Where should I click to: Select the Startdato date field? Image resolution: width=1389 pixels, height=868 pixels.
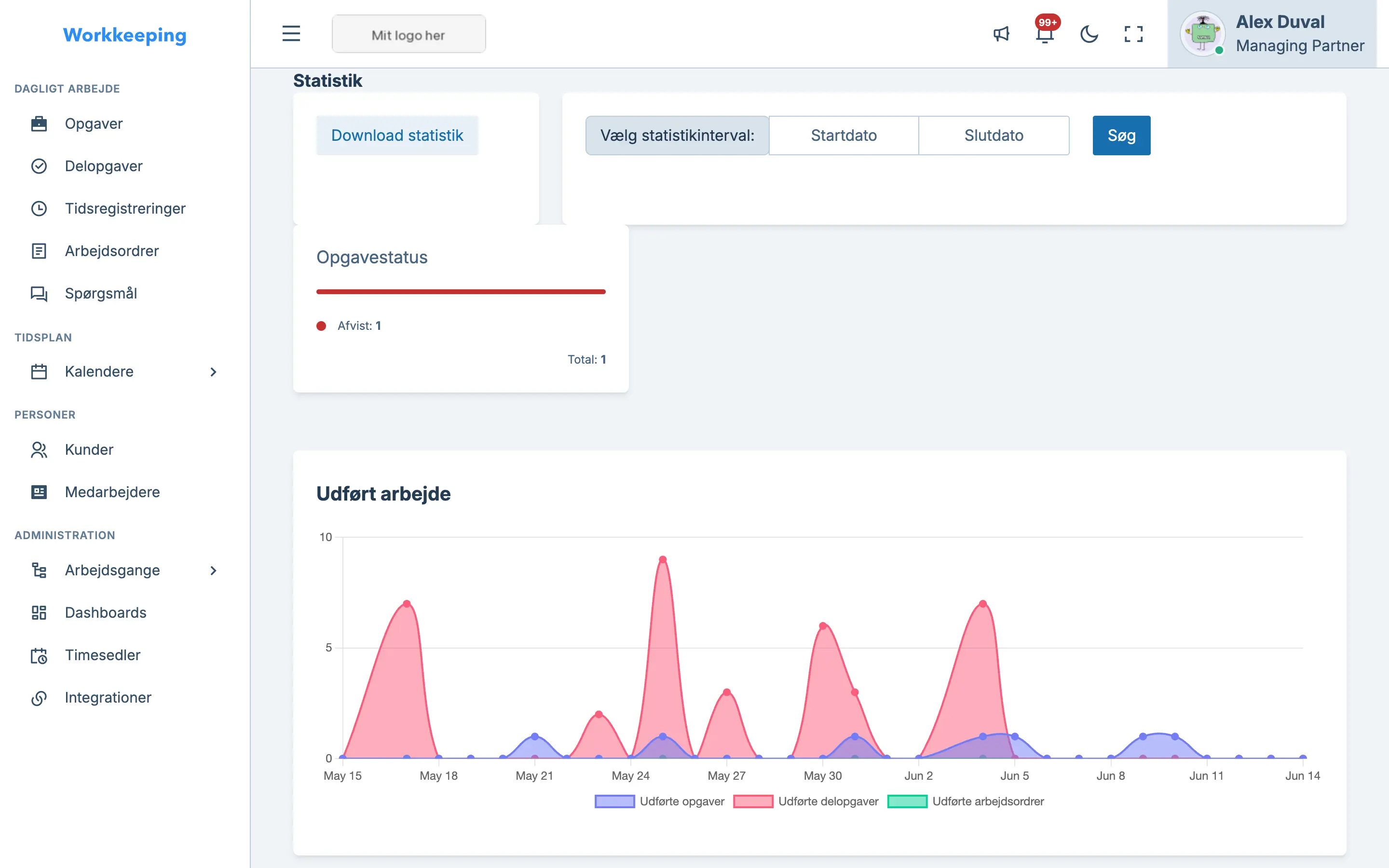click(844, 136)
